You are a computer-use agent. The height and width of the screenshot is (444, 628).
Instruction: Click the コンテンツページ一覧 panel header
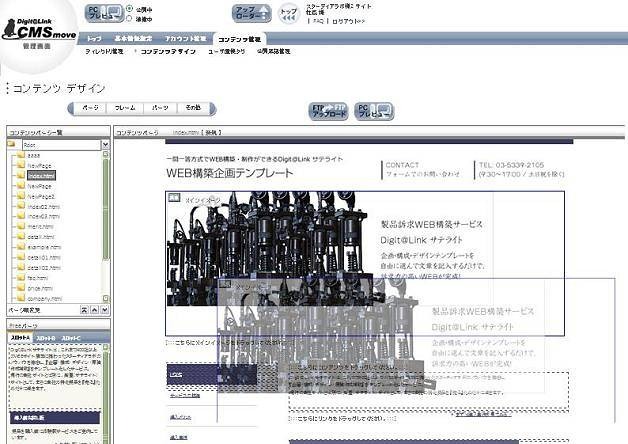(x=58, y=132)
